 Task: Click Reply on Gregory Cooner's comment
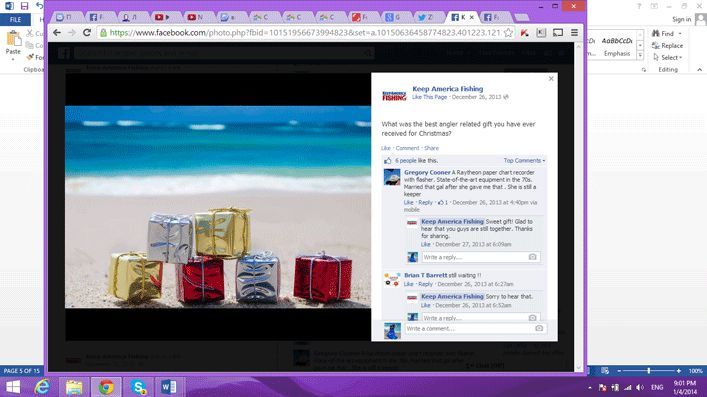[425, 203]
